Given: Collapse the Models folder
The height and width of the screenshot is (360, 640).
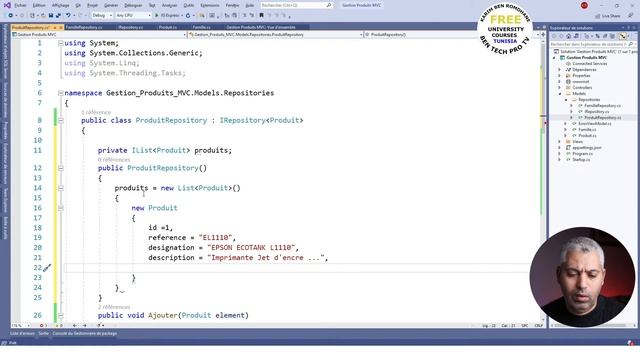Looking at the screenshot, I should click(x=560, y=93).
